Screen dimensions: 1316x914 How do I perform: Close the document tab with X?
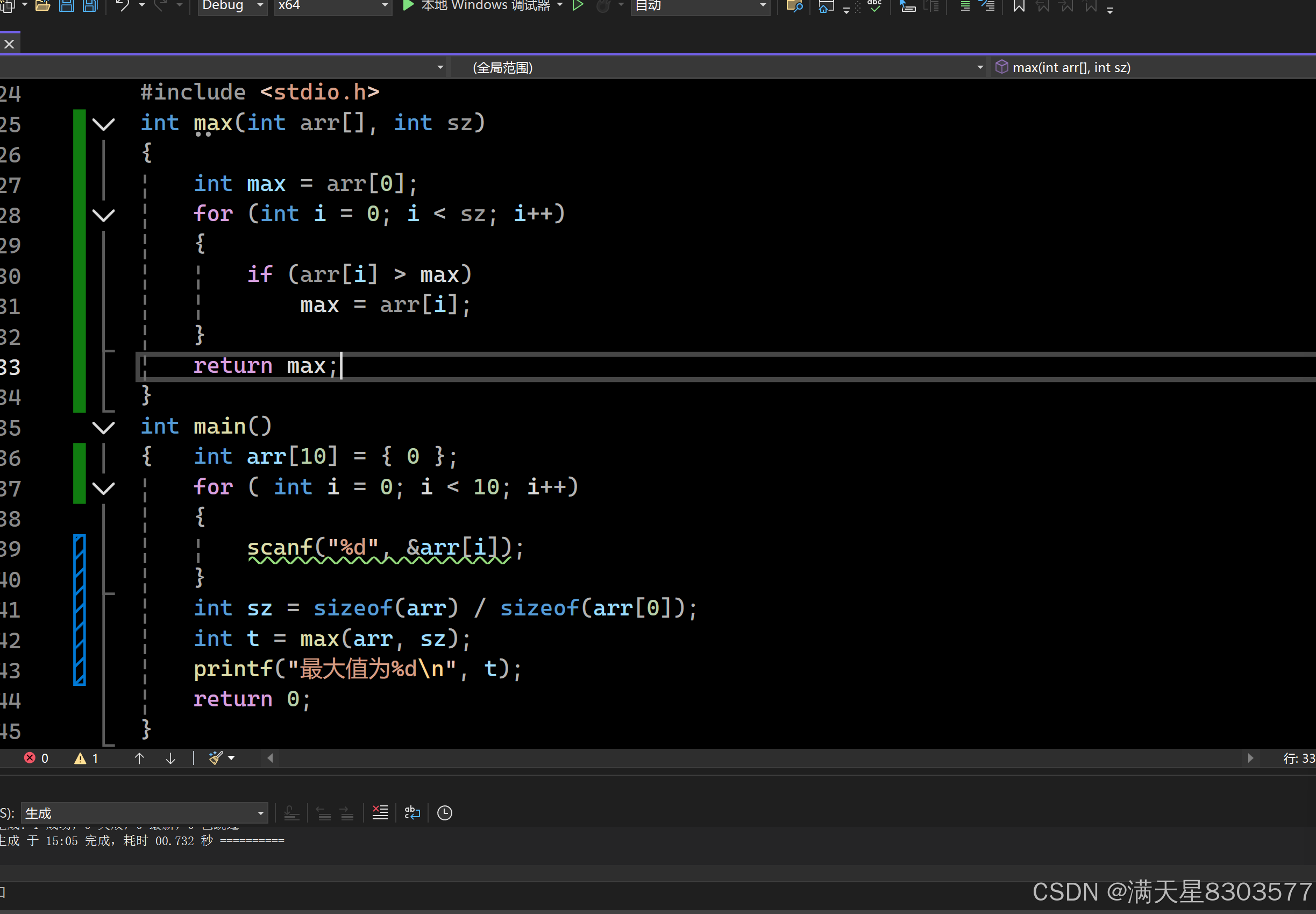pyautogui.click(x=9, y=44)
